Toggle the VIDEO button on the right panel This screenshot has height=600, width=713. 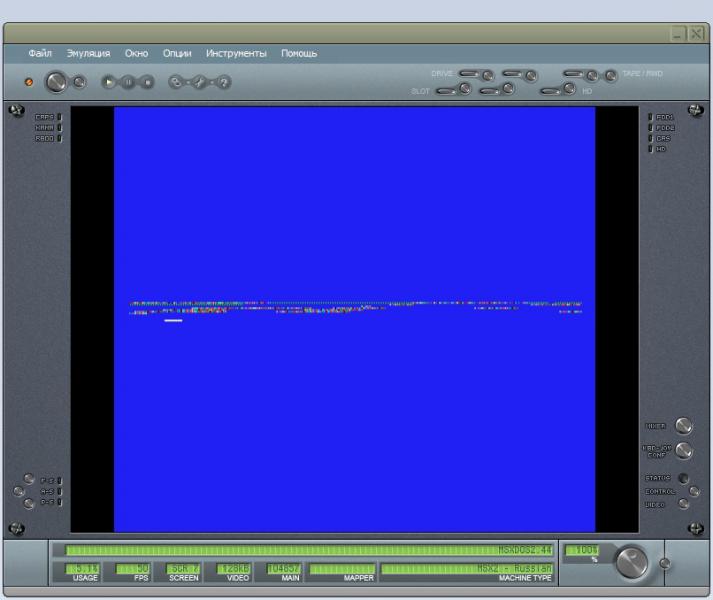pos(683,504)
